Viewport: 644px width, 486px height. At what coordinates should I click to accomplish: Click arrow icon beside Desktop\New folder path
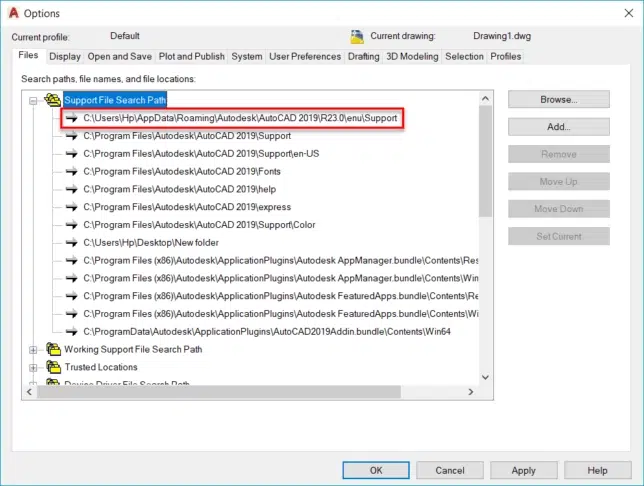coord(71,242)
